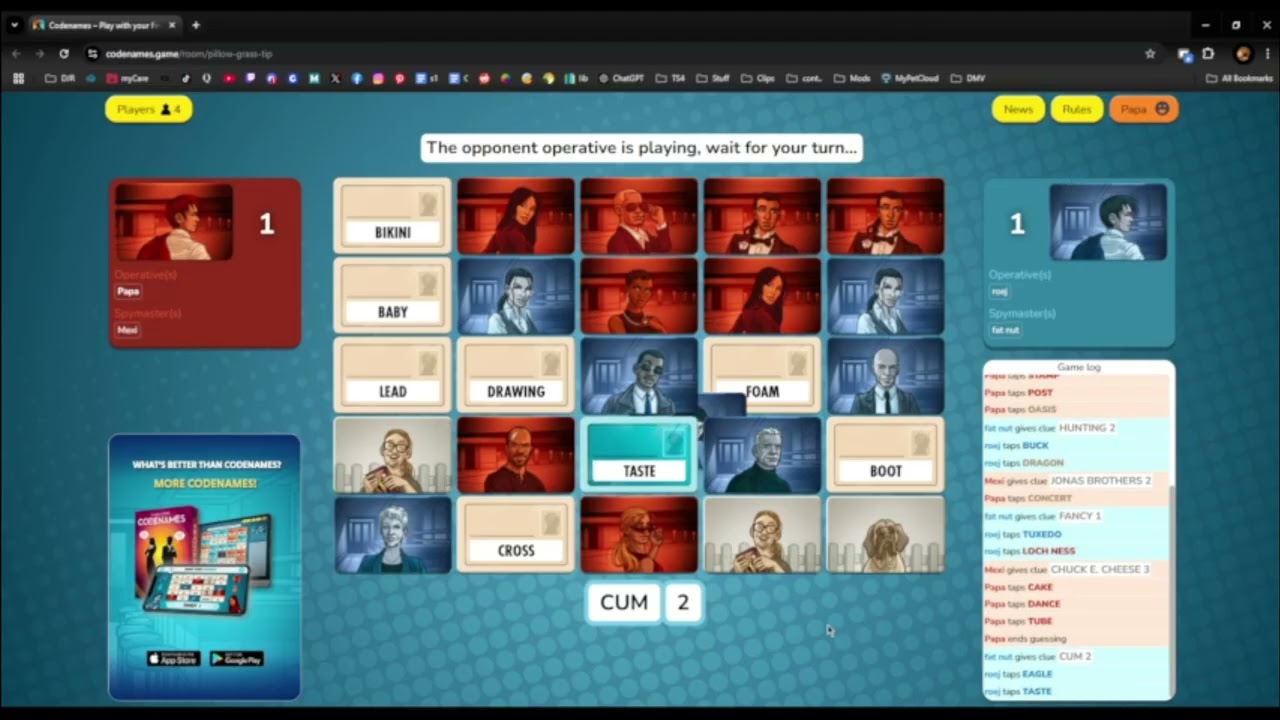Open the browser extensions puzzle icon
Viewport: 1280px width, 720px height.
(1208, 54)
